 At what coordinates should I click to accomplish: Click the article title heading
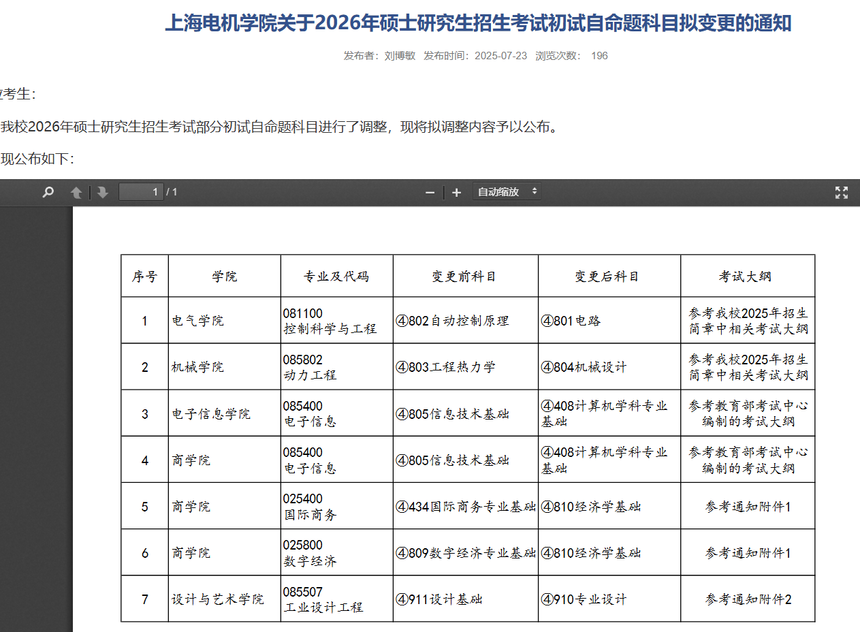484,23
